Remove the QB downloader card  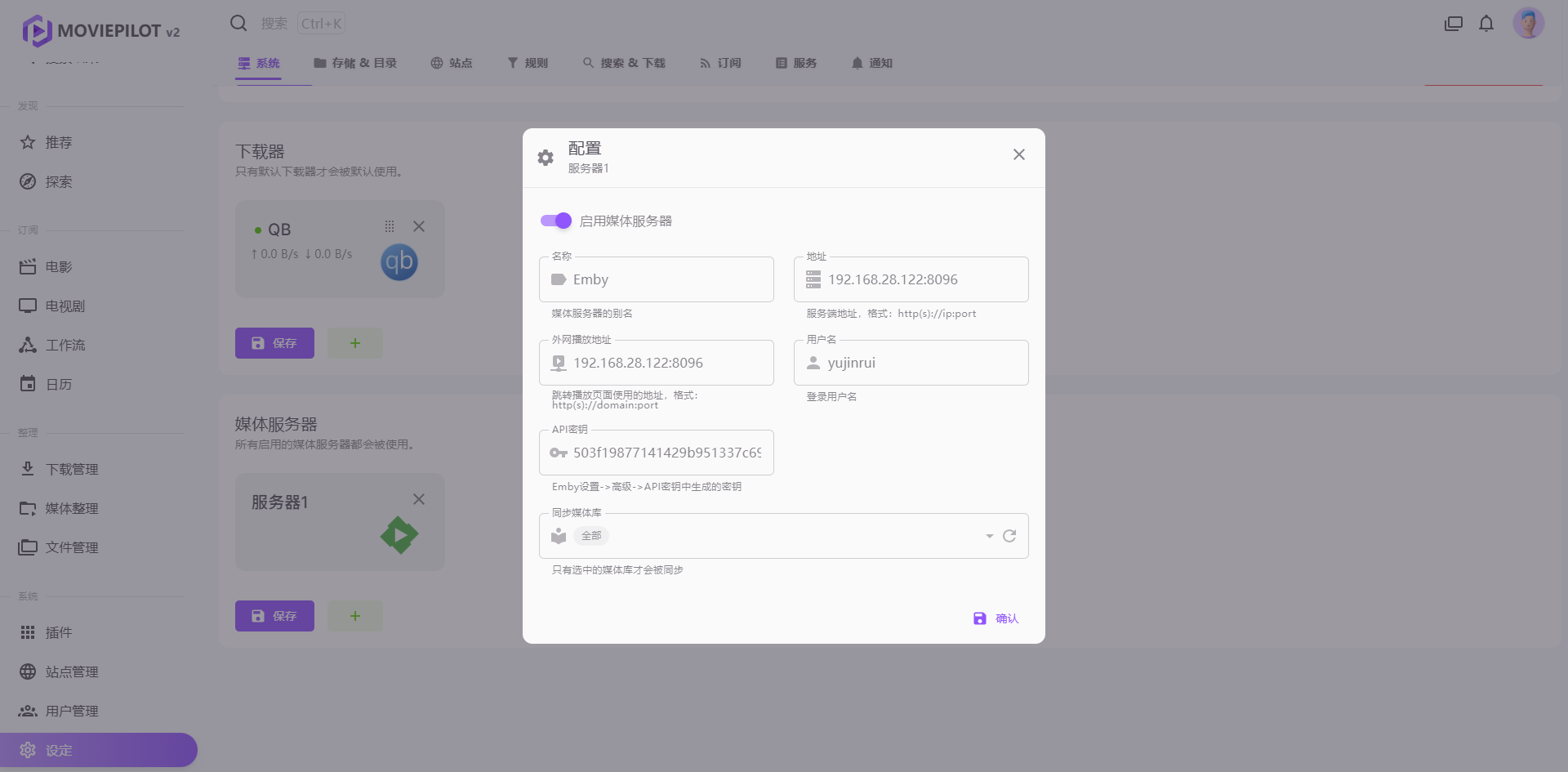[x=419, y=226]
